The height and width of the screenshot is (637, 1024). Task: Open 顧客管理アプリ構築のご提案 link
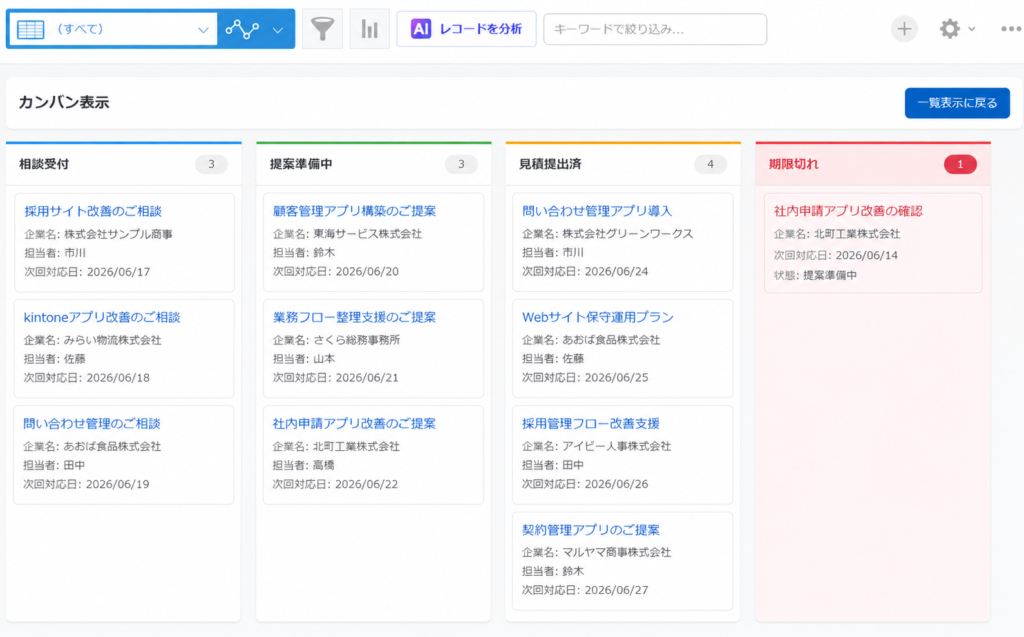(x=355, y=211)
